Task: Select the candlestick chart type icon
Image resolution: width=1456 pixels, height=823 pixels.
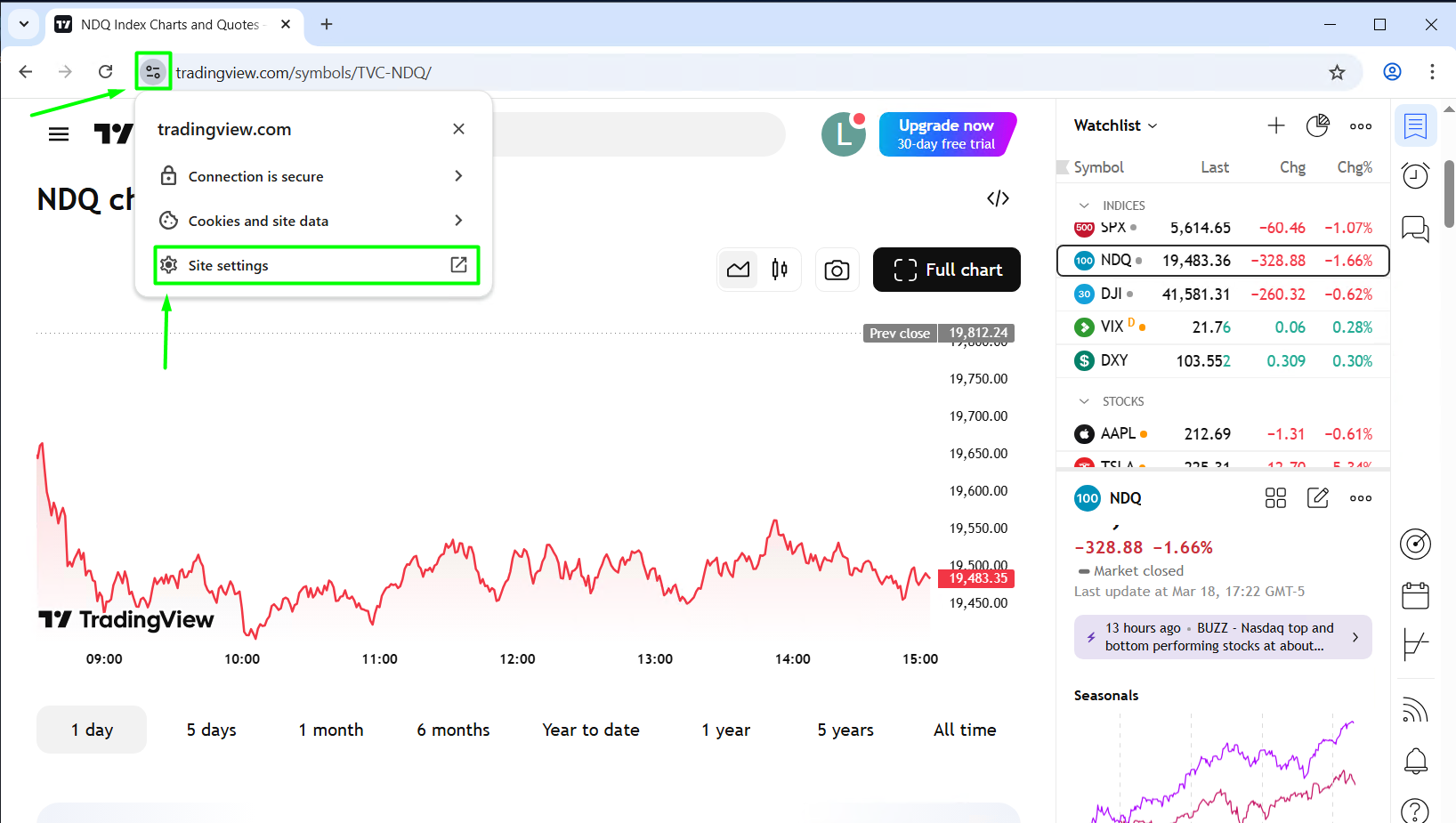Action: (780, 270)
